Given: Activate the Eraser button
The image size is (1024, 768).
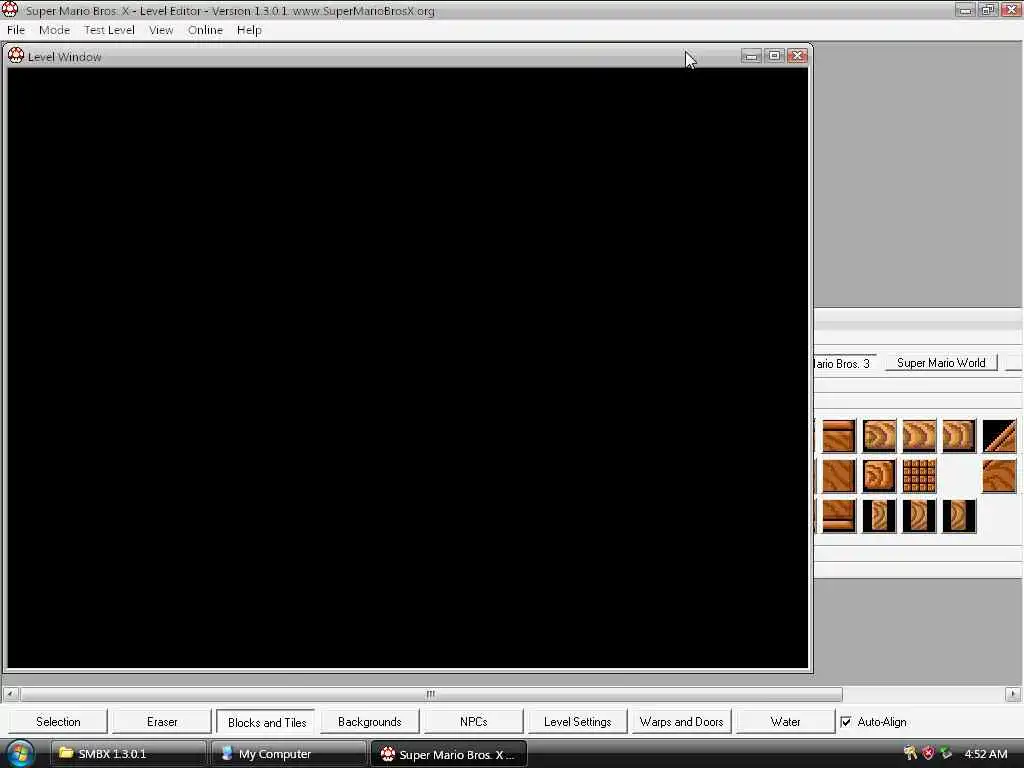Looking at the screenshot, I should [x=162, y=722].
